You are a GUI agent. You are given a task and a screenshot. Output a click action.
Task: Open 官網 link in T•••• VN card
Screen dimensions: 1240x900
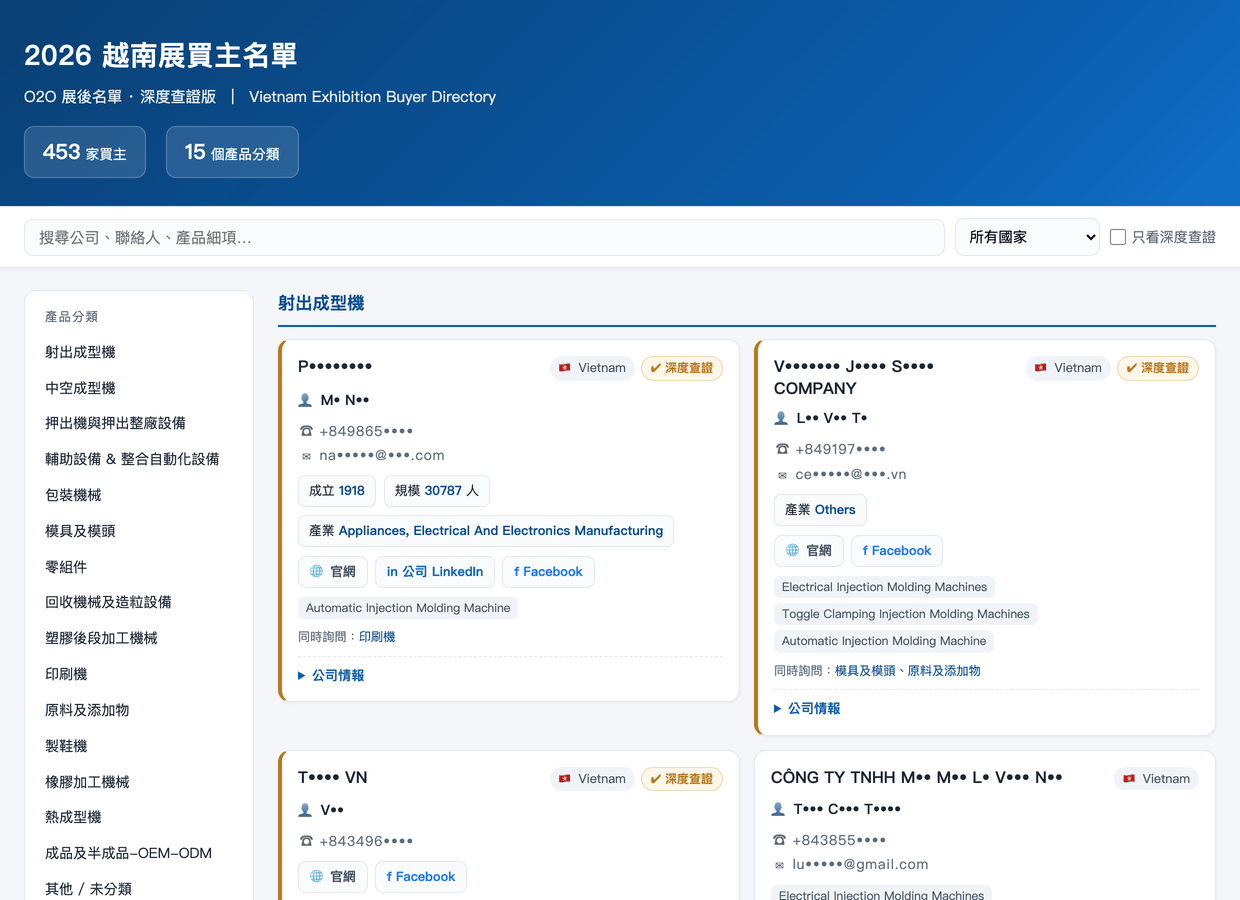(x=333, y=877)
